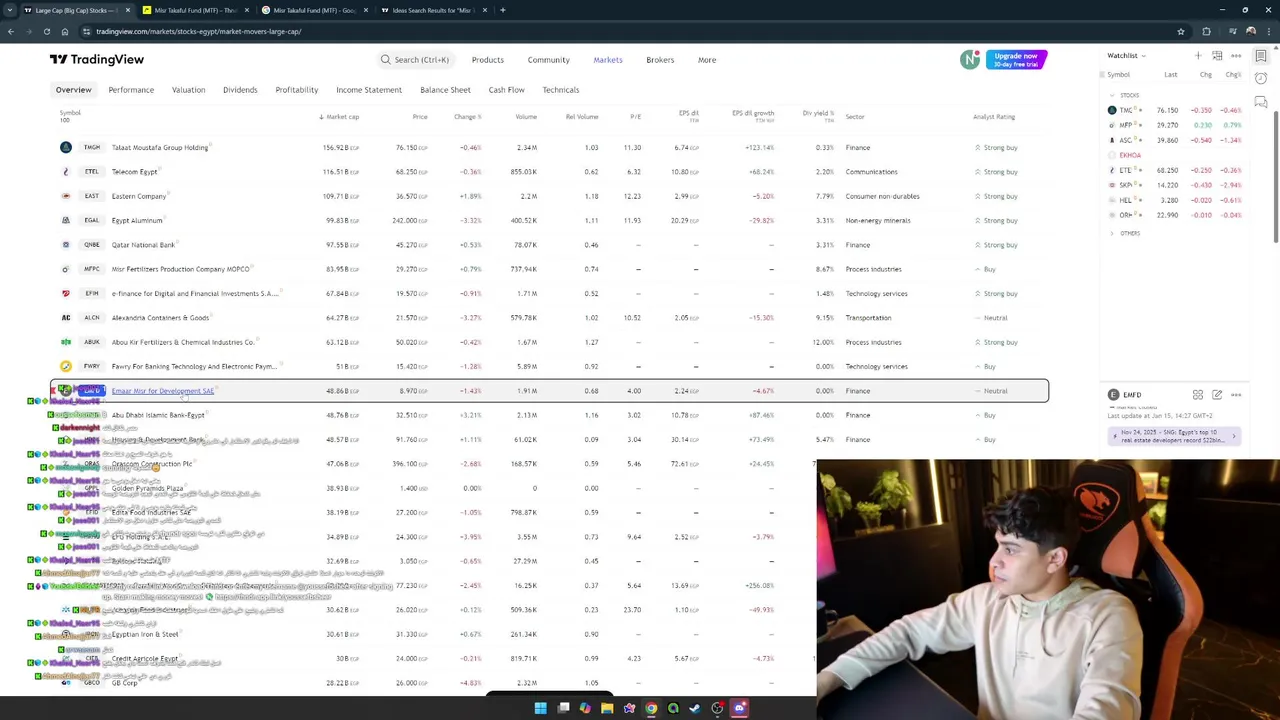Click the Upgrade now button
This screenshot has height=720, width=1280.
coord(1016,60)
